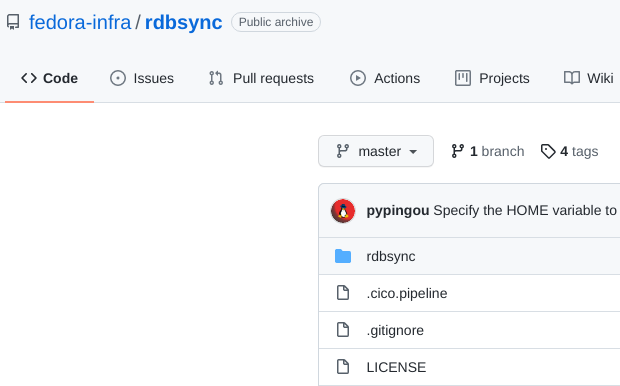Click the Actions play icon
This screenshot has height=386, width=620.
[358, 78]
